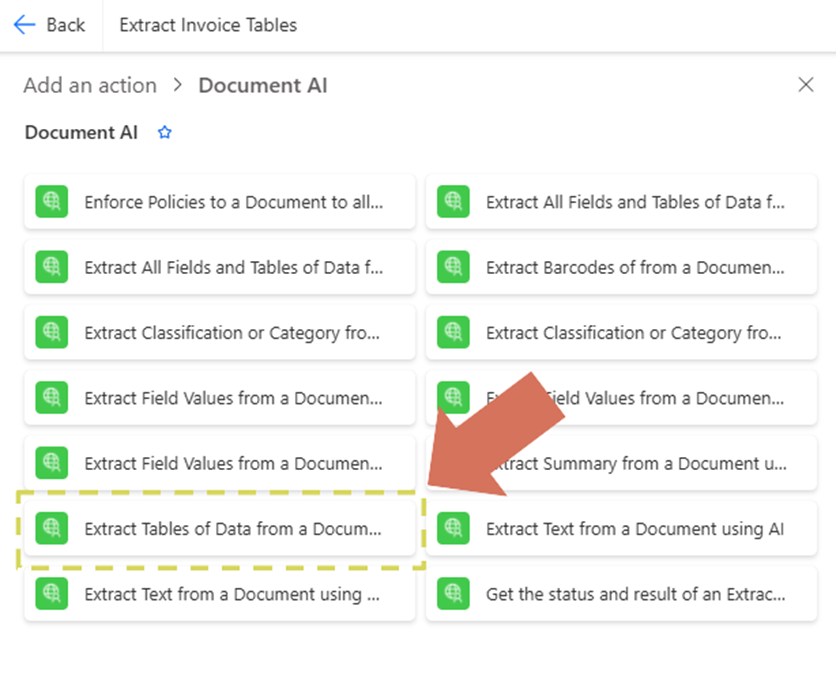The image size is (836, 697).
Task: Select the Extract Tables of Data from a Document action
Action: (220, 529)
